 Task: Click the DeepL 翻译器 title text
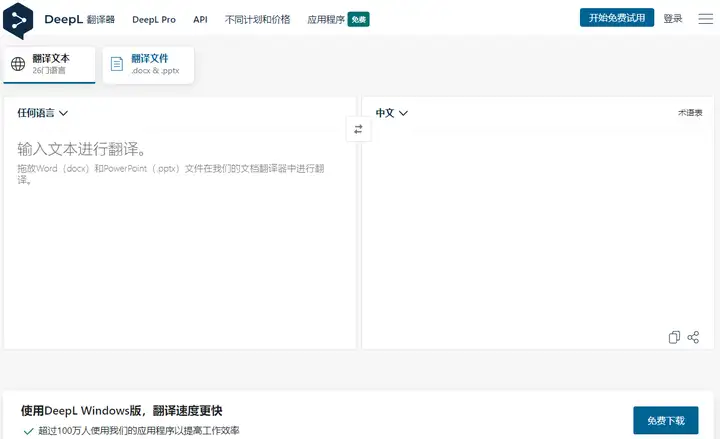pos(79,19)
